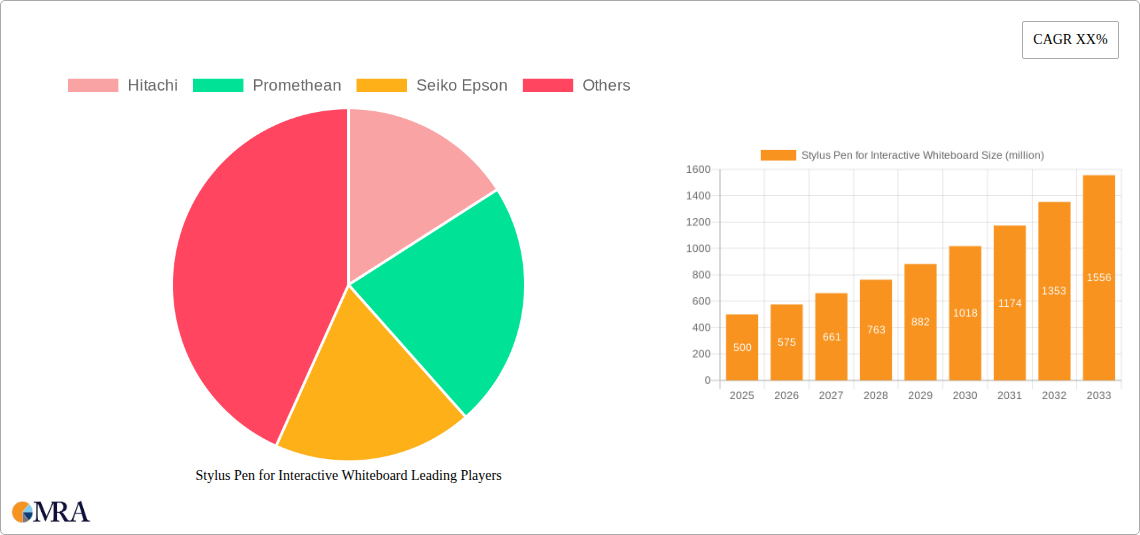Click the 1000 y-axis value

(698, 249)
